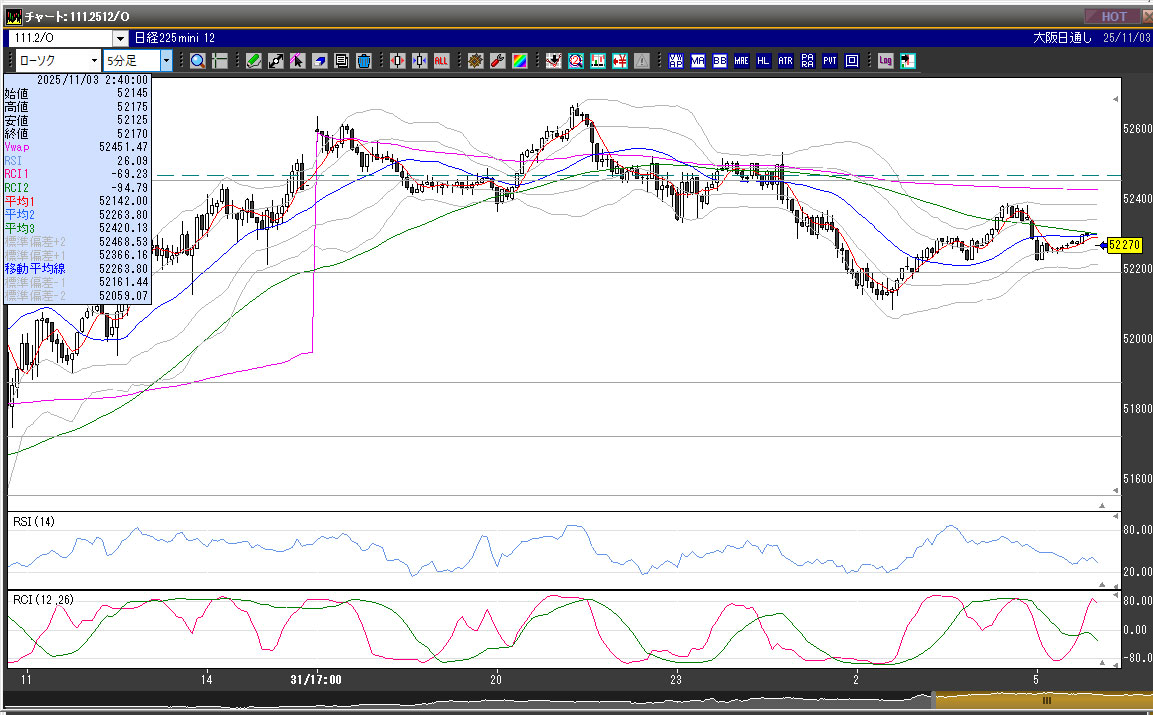Click the red ALL toolbar icon
Screen dimensions: 1153x715
(x=441, y=61)
